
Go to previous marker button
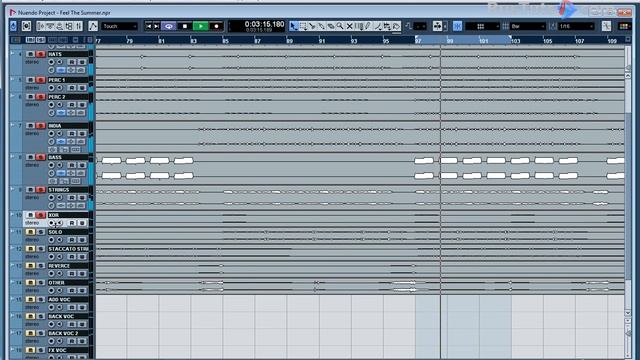click(149, 26)
